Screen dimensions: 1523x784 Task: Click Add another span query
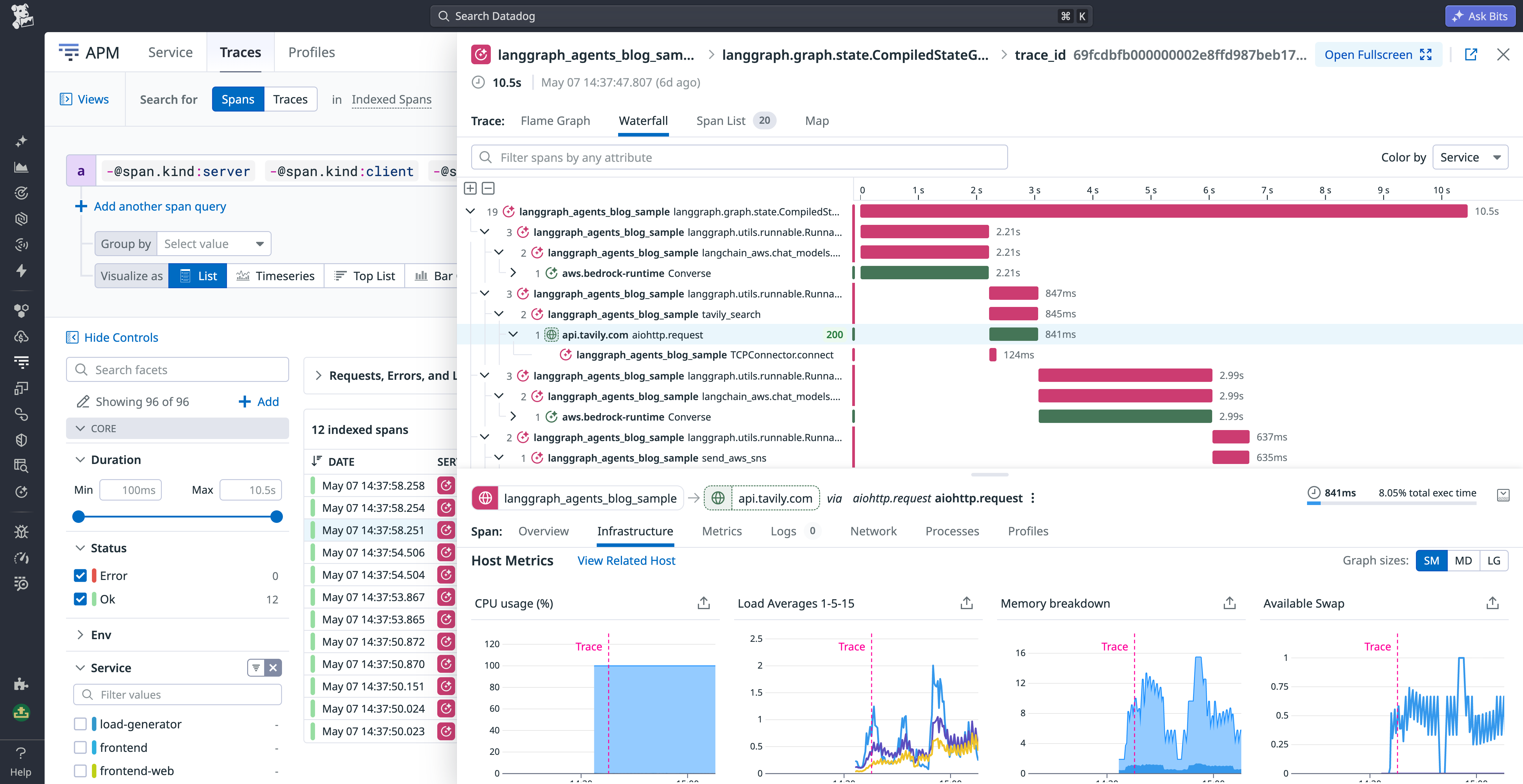pos(151,206)
